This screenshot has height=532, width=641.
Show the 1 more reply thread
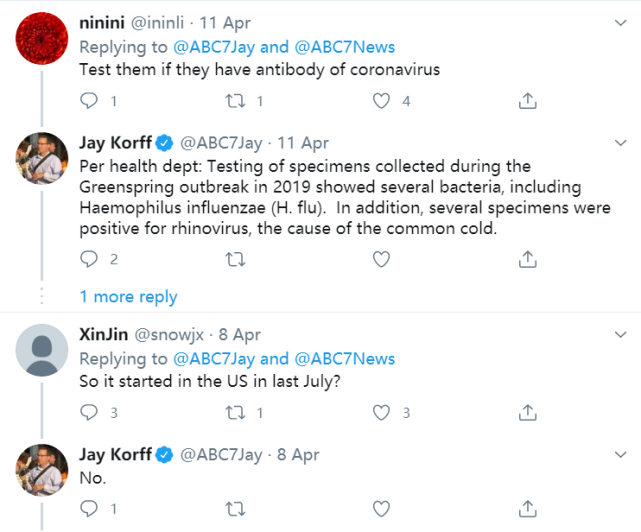click(x=128, y=296)
